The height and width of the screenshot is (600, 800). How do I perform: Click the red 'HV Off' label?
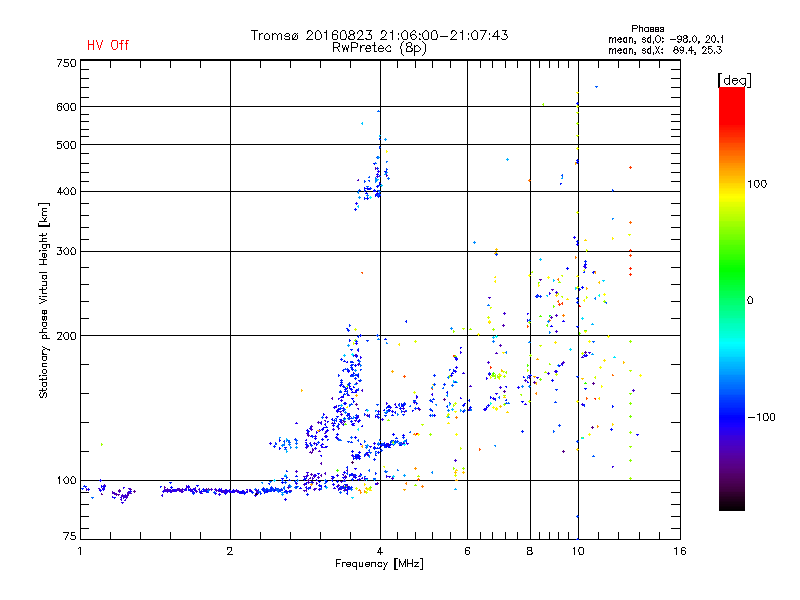point(108,45)
